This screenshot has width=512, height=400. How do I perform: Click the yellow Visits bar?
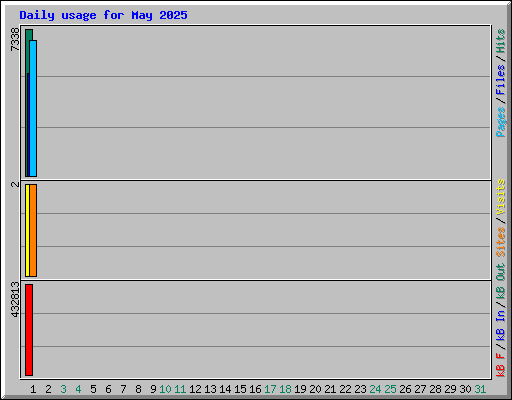[x=27, y=230]
